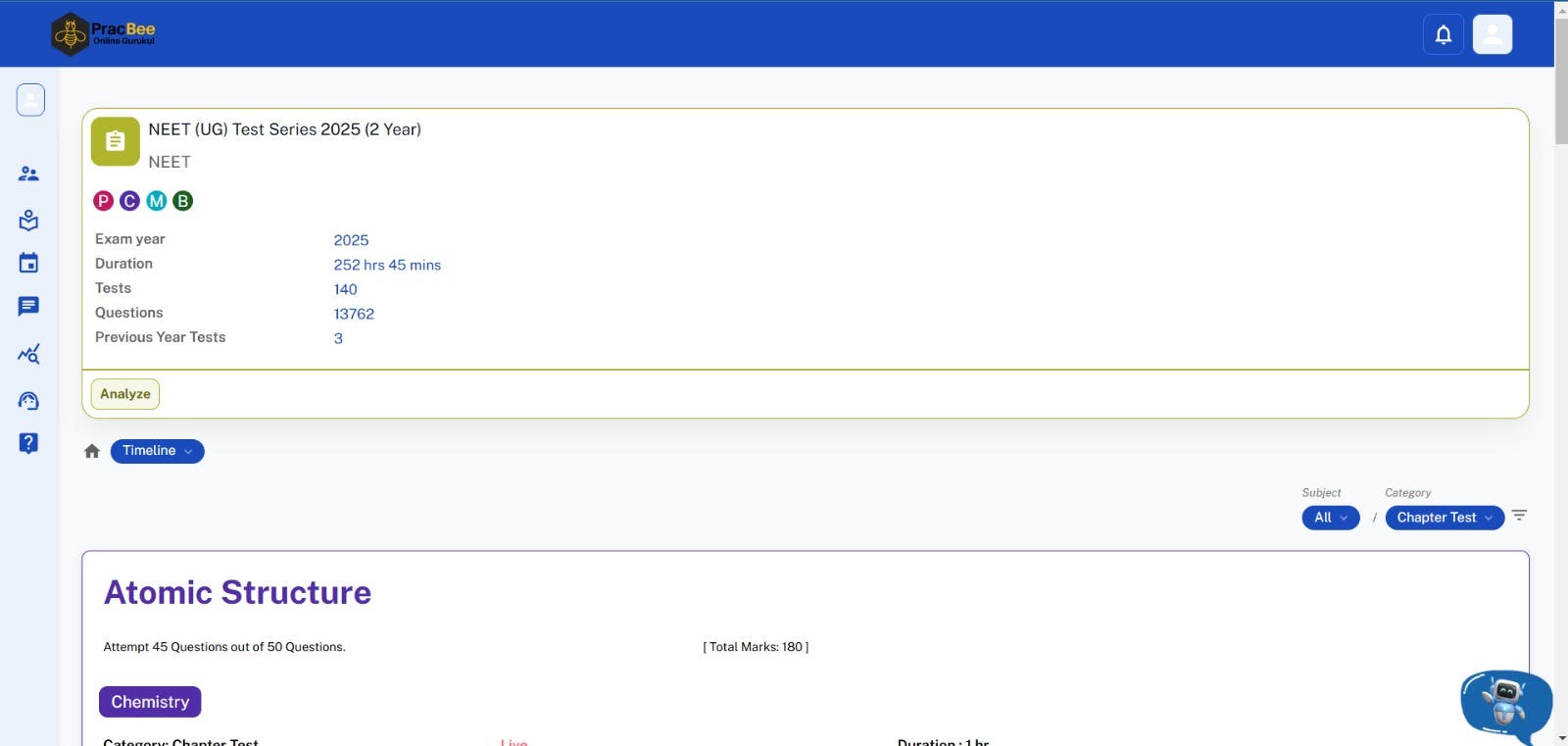Open the sidebar profile icon
This screenshot has height=746, width=1568.
30,100
